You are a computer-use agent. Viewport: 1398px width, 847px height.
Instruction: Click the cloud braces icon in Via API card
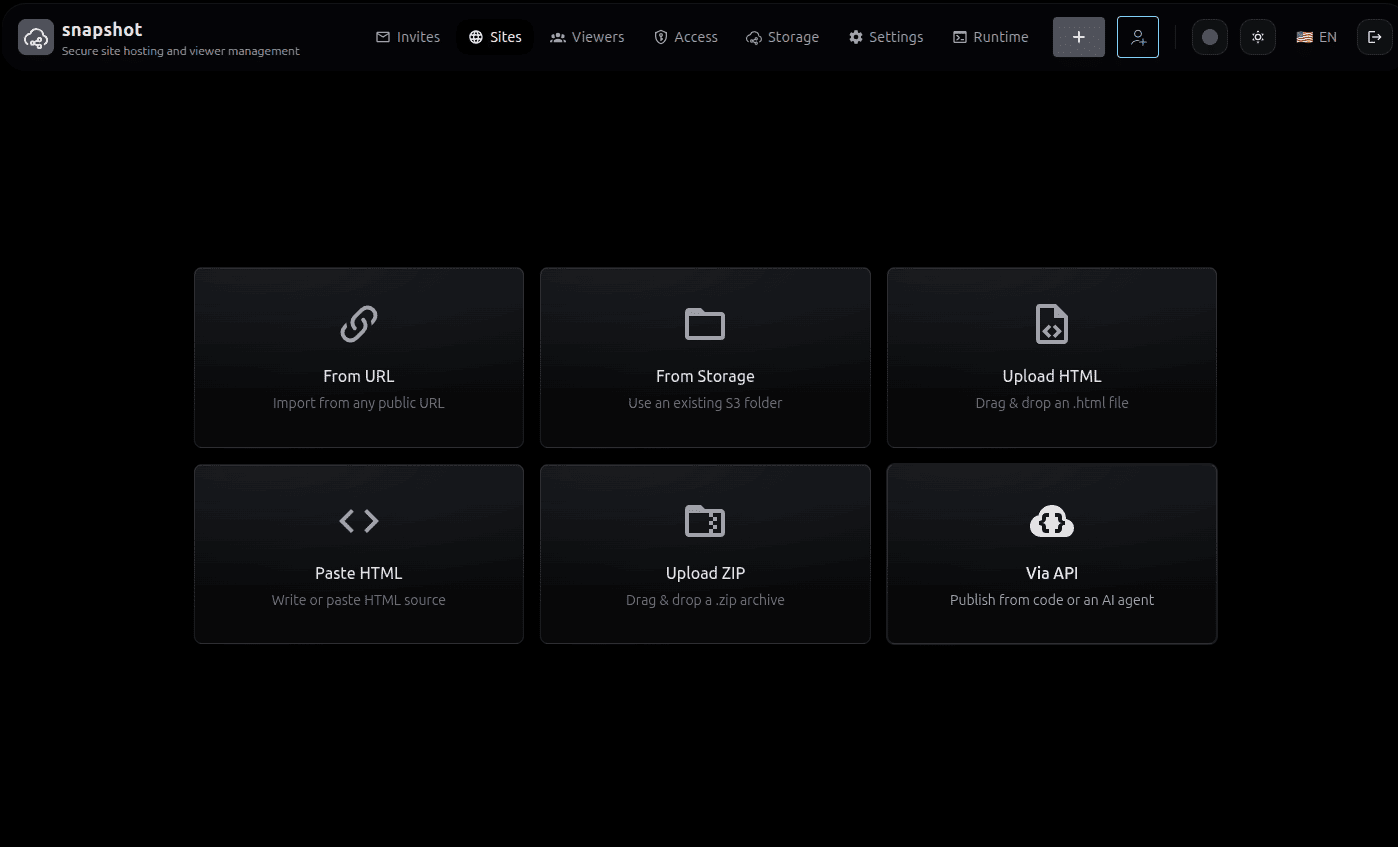[1052, 521]
